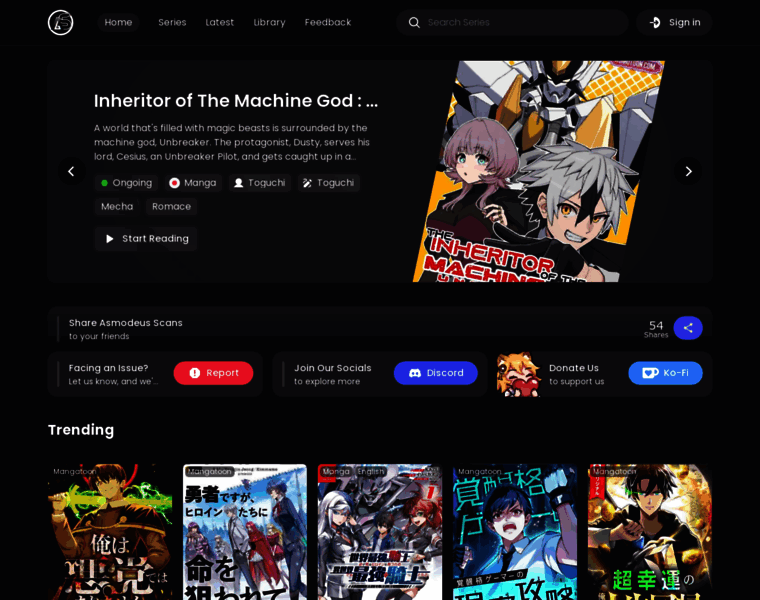Screen dimensions: 760x600
Task: Open the Feedback page
Action: click(328, 22)
